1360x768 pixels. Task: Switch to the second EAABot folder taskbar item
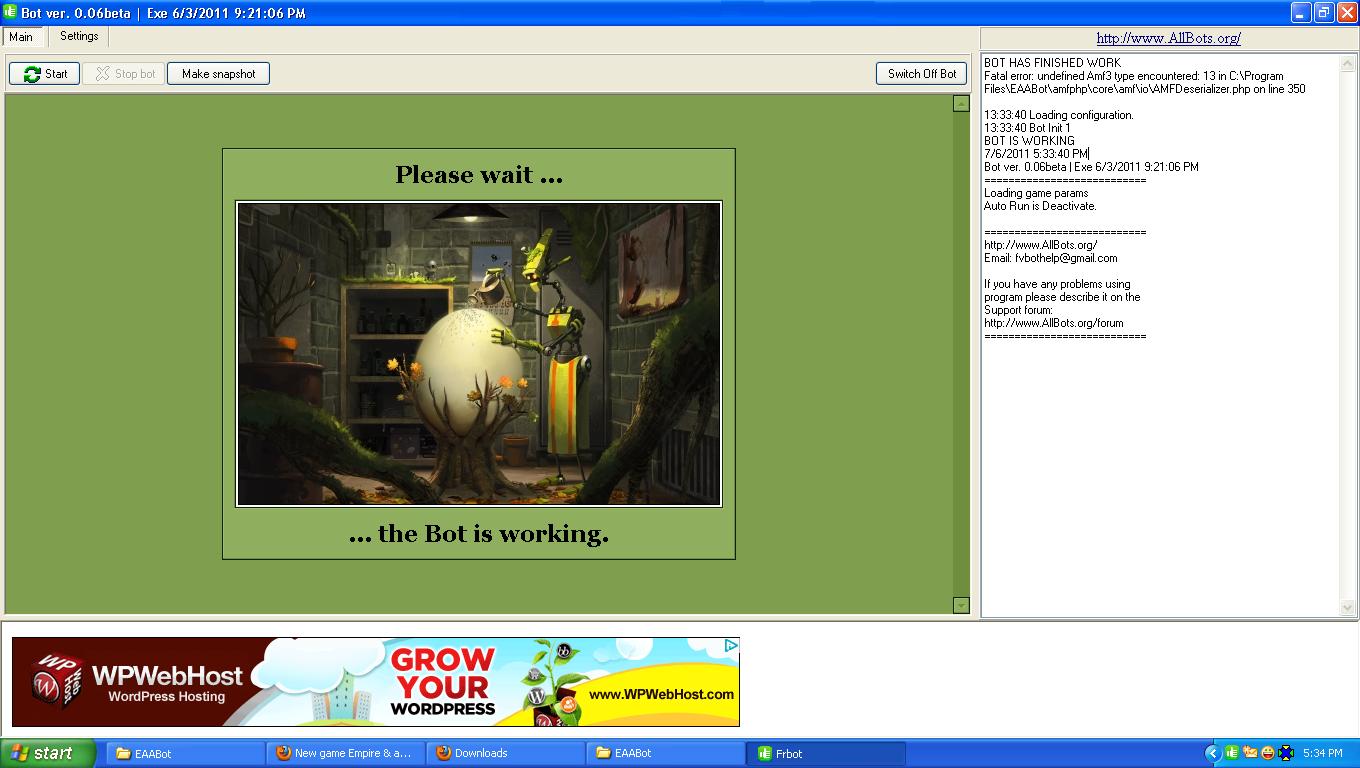(x=665, y=753)
